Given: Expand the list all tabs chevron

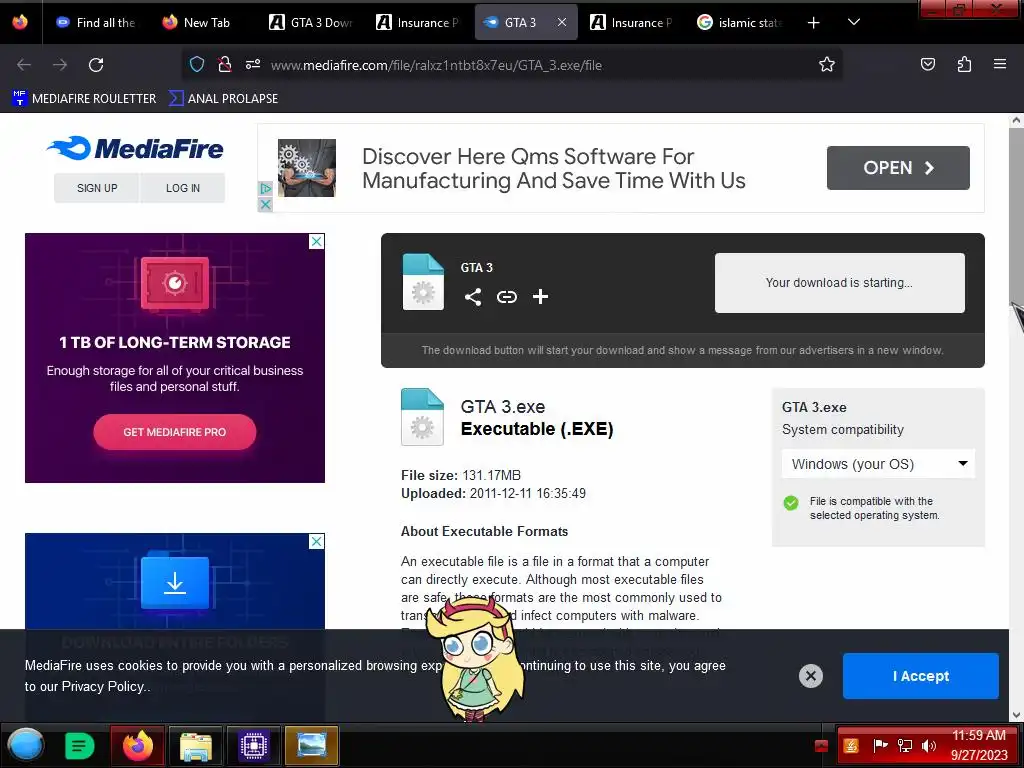Looking at the screenshot, I should pyautogui.click(x=853, y=22).
